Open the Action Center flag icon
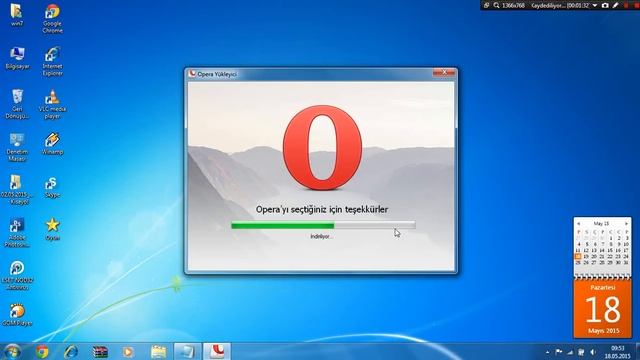640x360 pixels. (x=559, y=352)
